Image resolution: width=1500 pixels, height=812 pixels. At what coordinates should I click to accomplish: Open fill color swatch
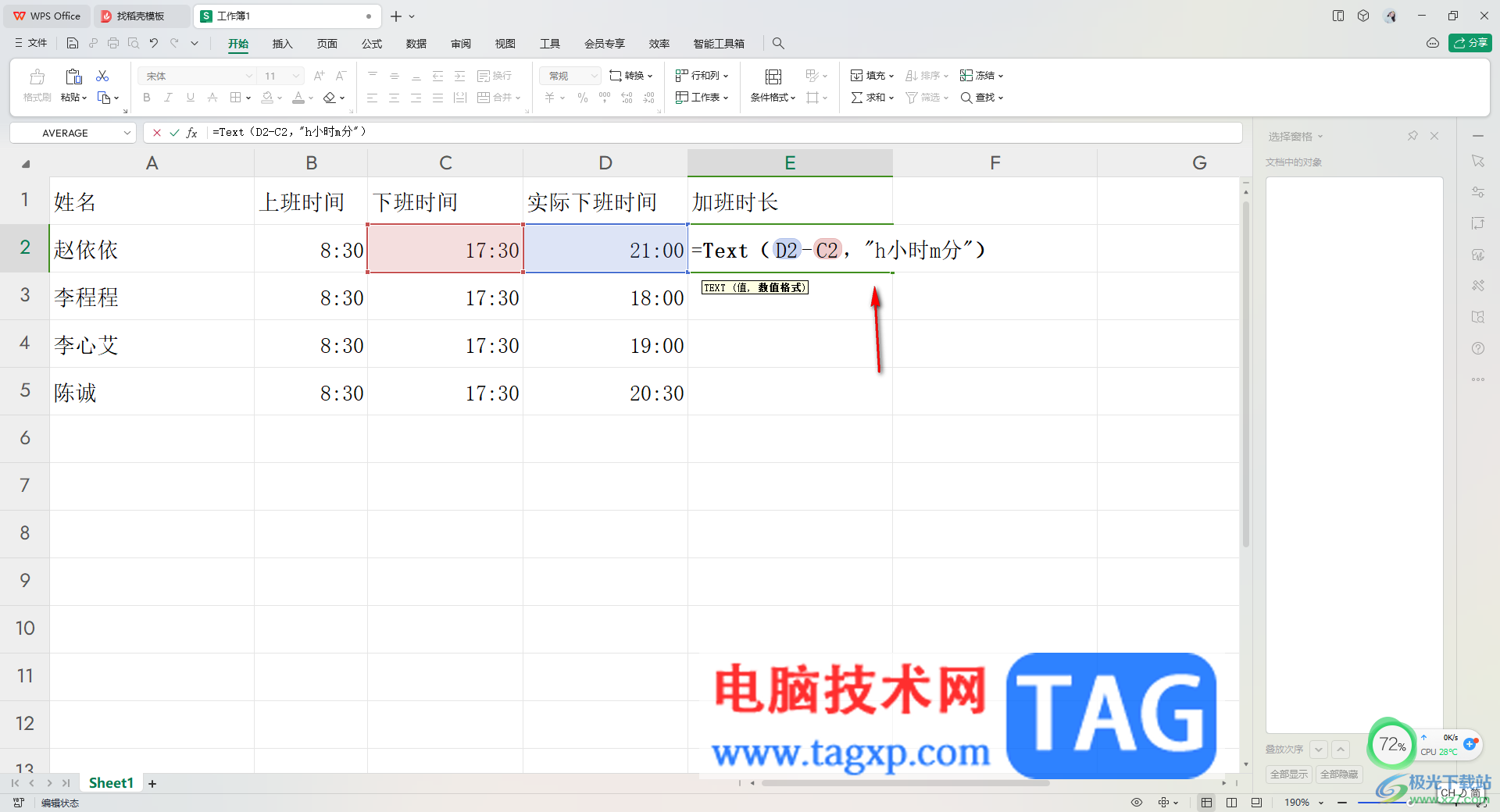267,98
